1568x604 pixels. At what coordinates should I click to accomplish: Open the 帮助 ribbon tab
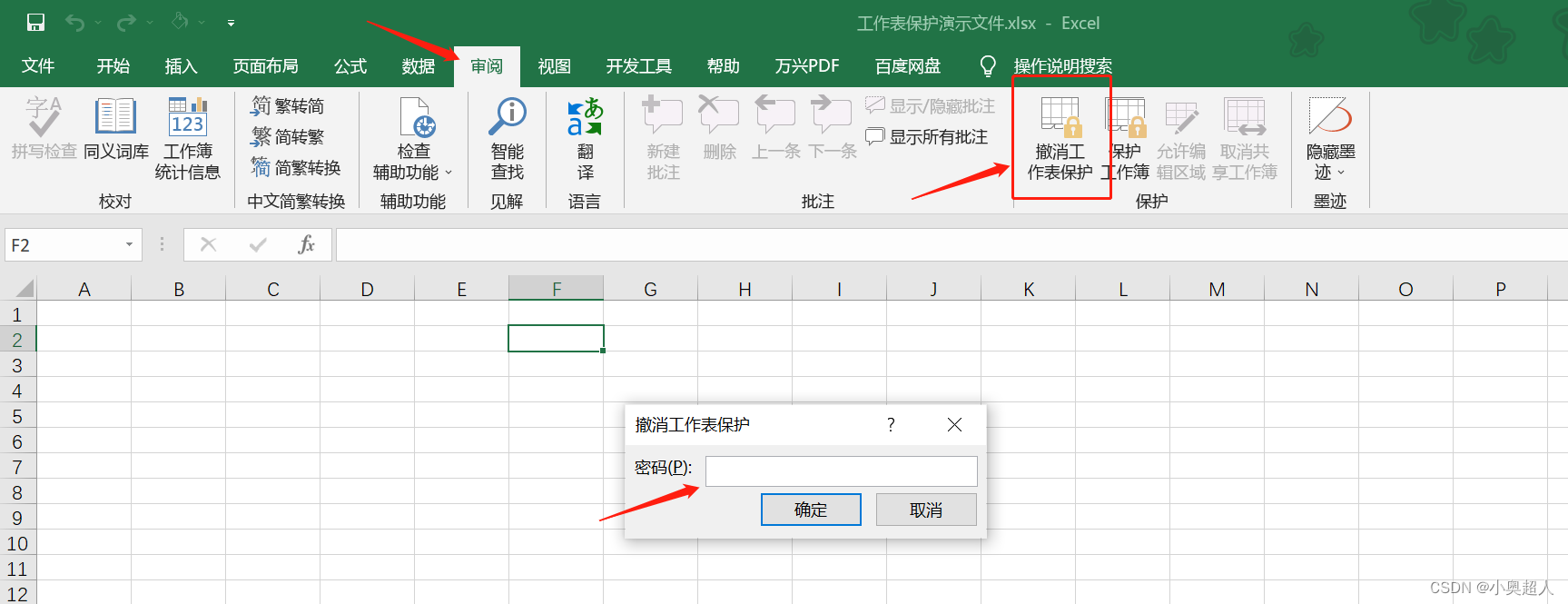724,66
